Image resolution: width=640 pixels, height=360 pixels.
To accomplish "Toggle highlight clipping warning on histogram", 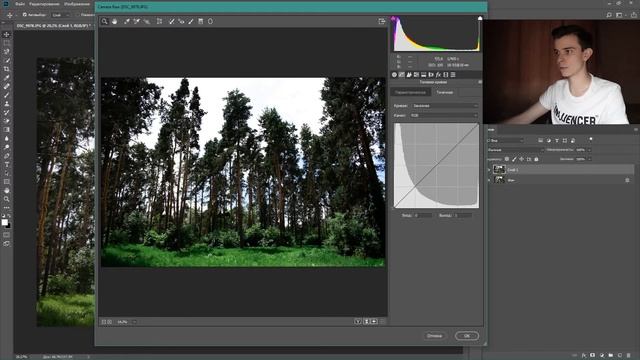I will pos(480,18).
